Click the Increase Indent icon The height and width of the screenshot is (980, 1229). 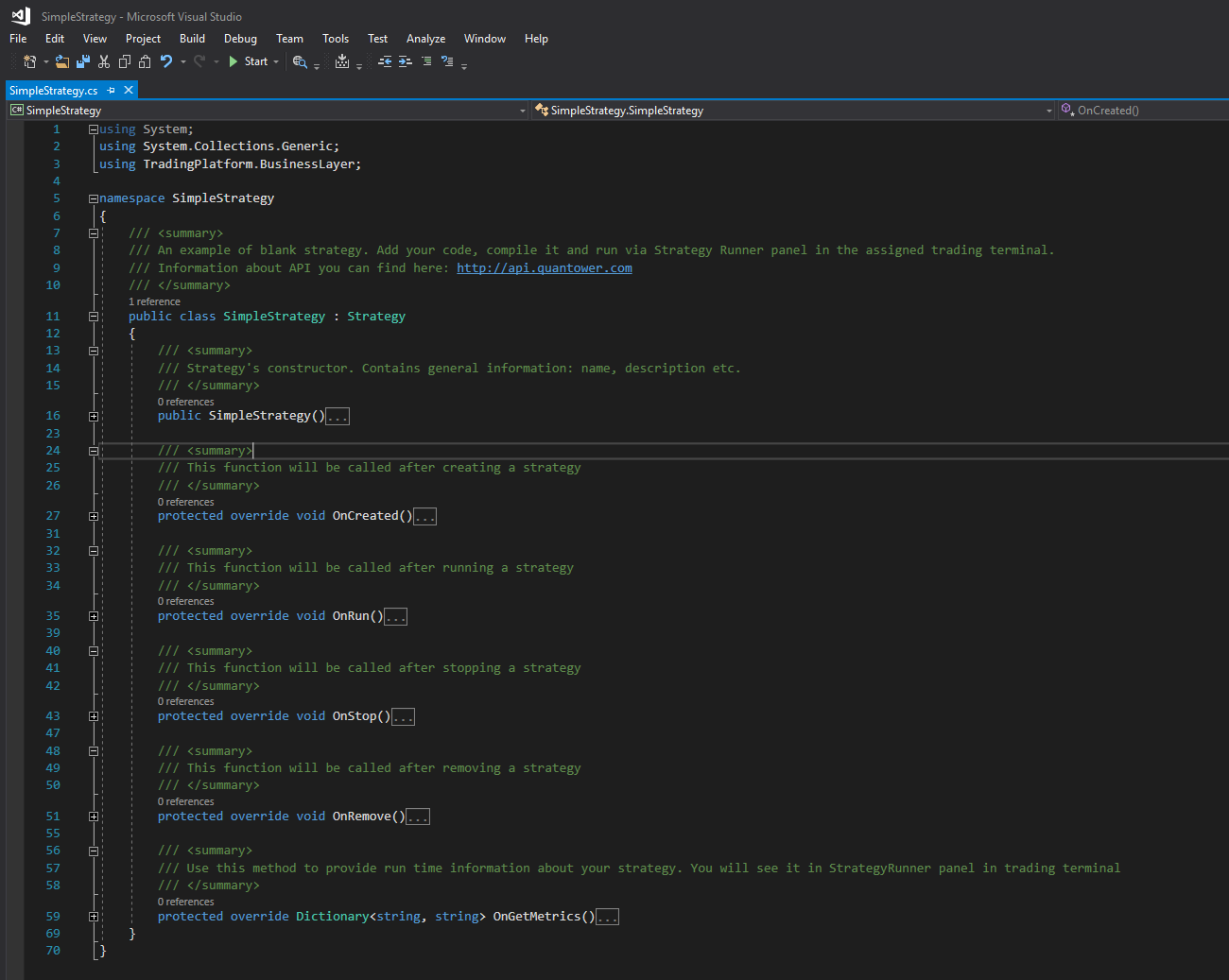[x=405, y=61]
